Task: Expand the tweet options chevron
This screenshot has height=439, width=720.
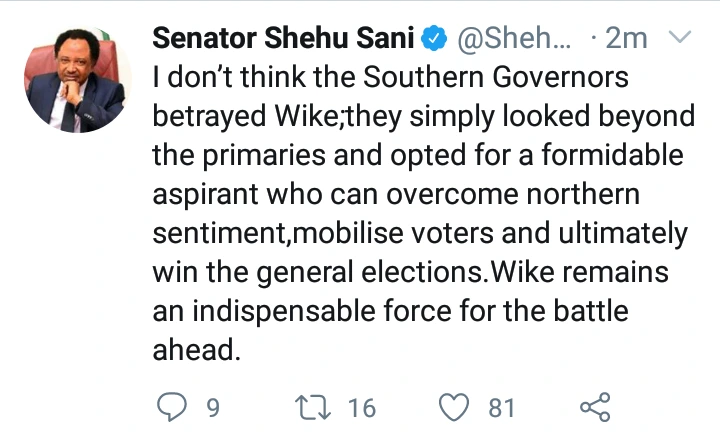Action: click(x=679, y=39)
